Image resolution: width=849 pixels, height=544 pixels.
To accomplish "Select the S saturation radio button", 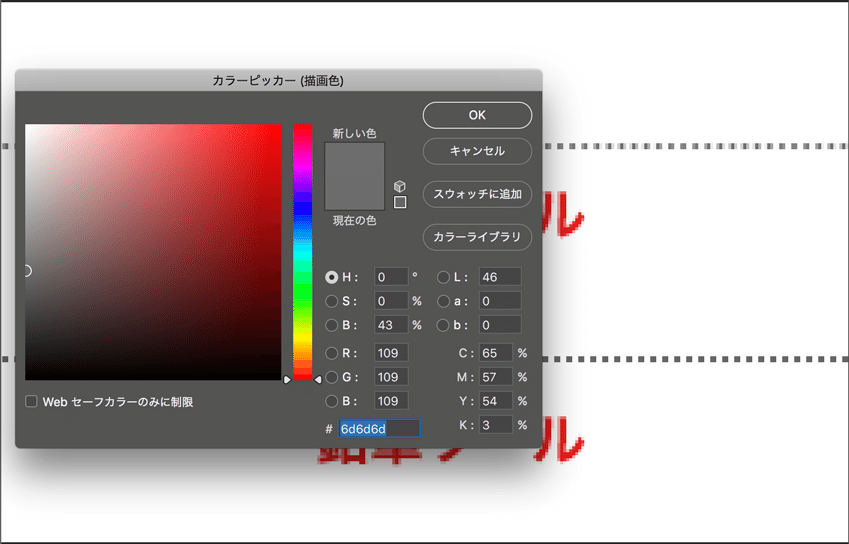I will click(x=331, y=301).
